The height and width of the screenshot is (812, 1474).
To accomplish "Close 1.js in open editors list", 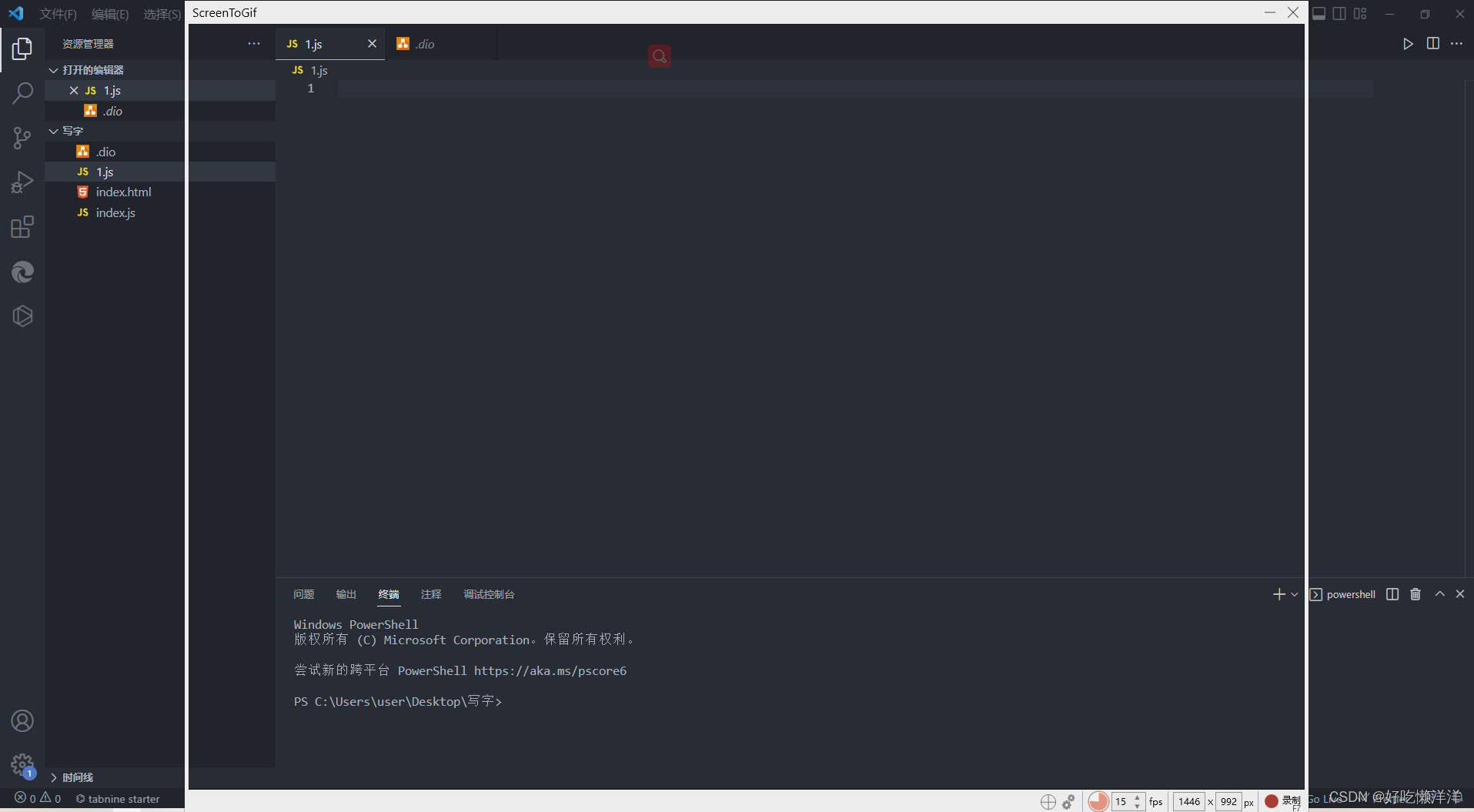I will click(x=74, y=91).
